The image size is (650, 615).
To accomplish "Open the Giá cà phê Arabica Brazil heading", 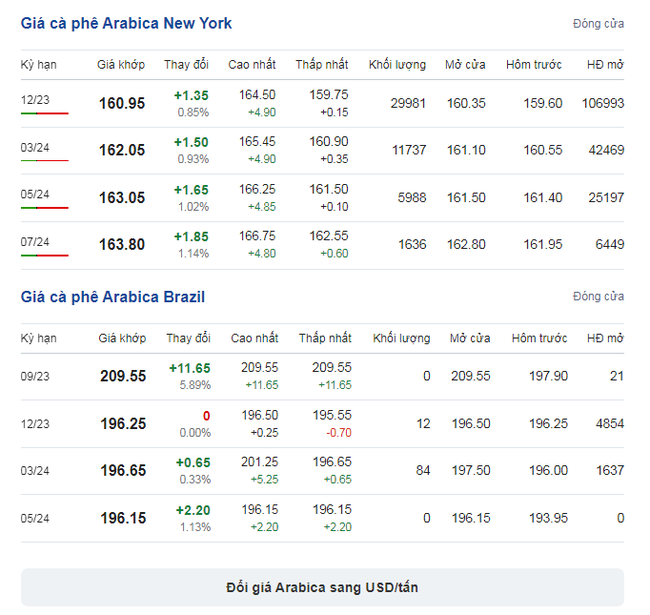I will pos(113,297).
